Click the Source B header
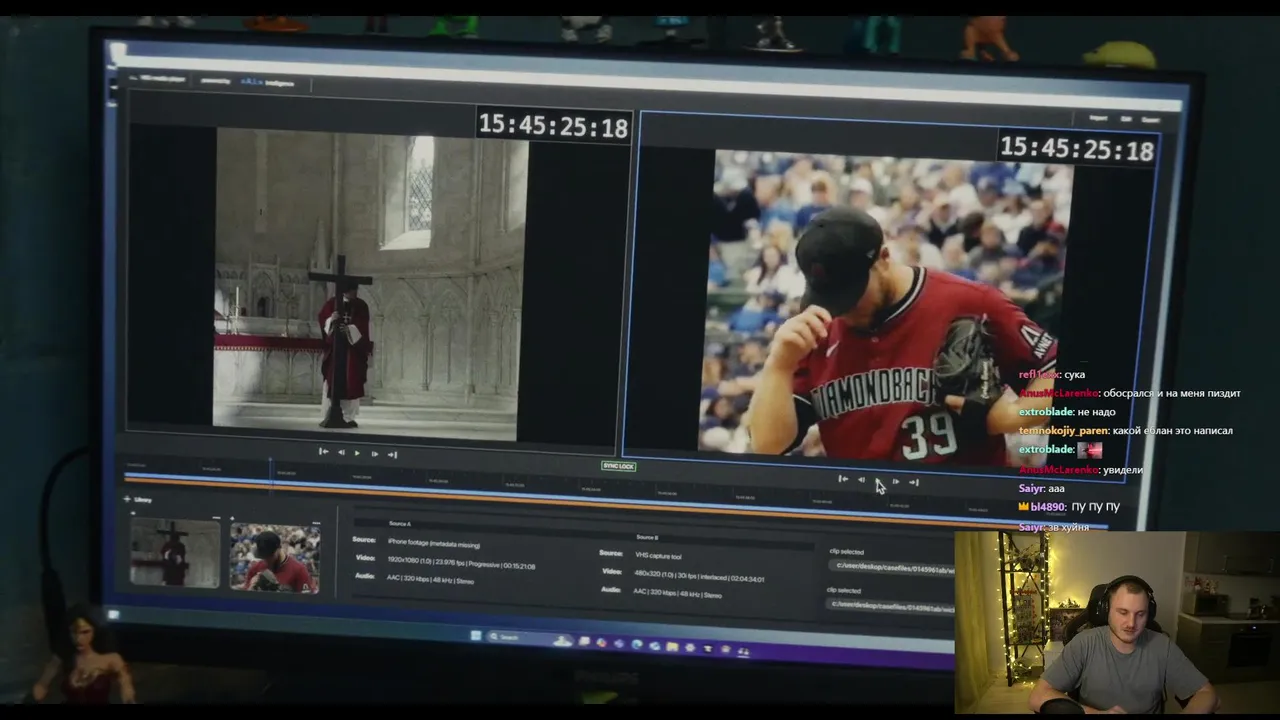1280x720 pixels. click(648, 537)
